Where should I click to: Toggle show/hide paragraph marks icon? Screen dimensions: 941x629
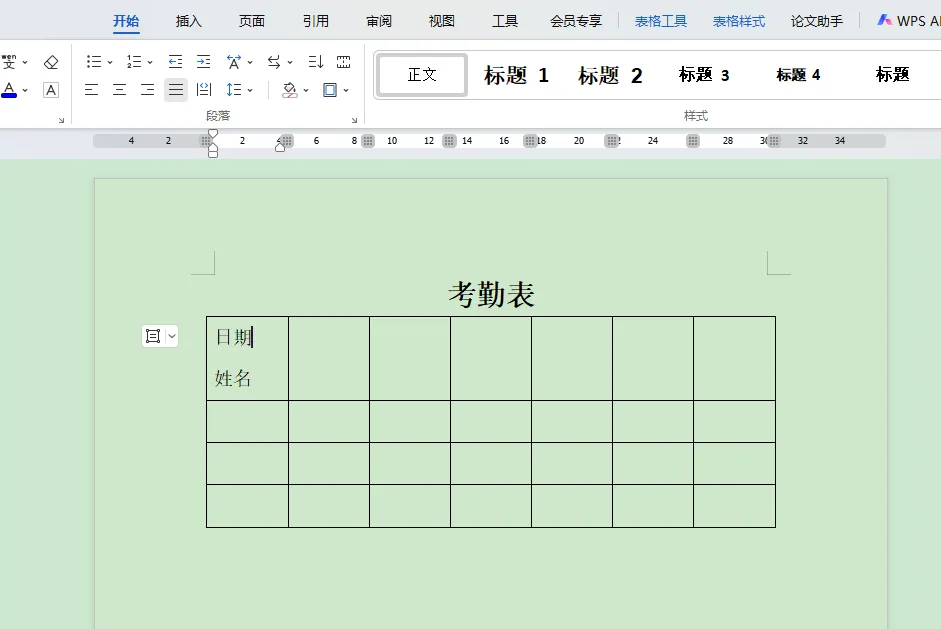tap(343, 62)
